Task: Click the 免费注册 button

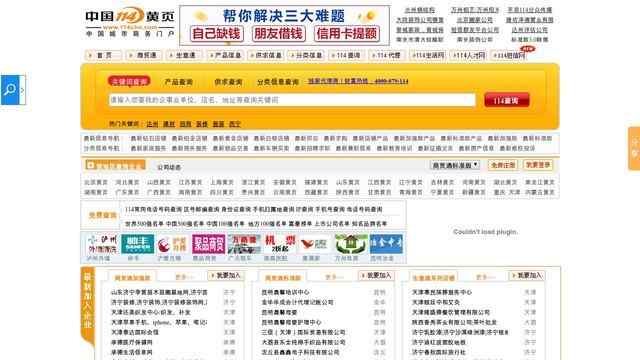Action: (x=502, y=165)
